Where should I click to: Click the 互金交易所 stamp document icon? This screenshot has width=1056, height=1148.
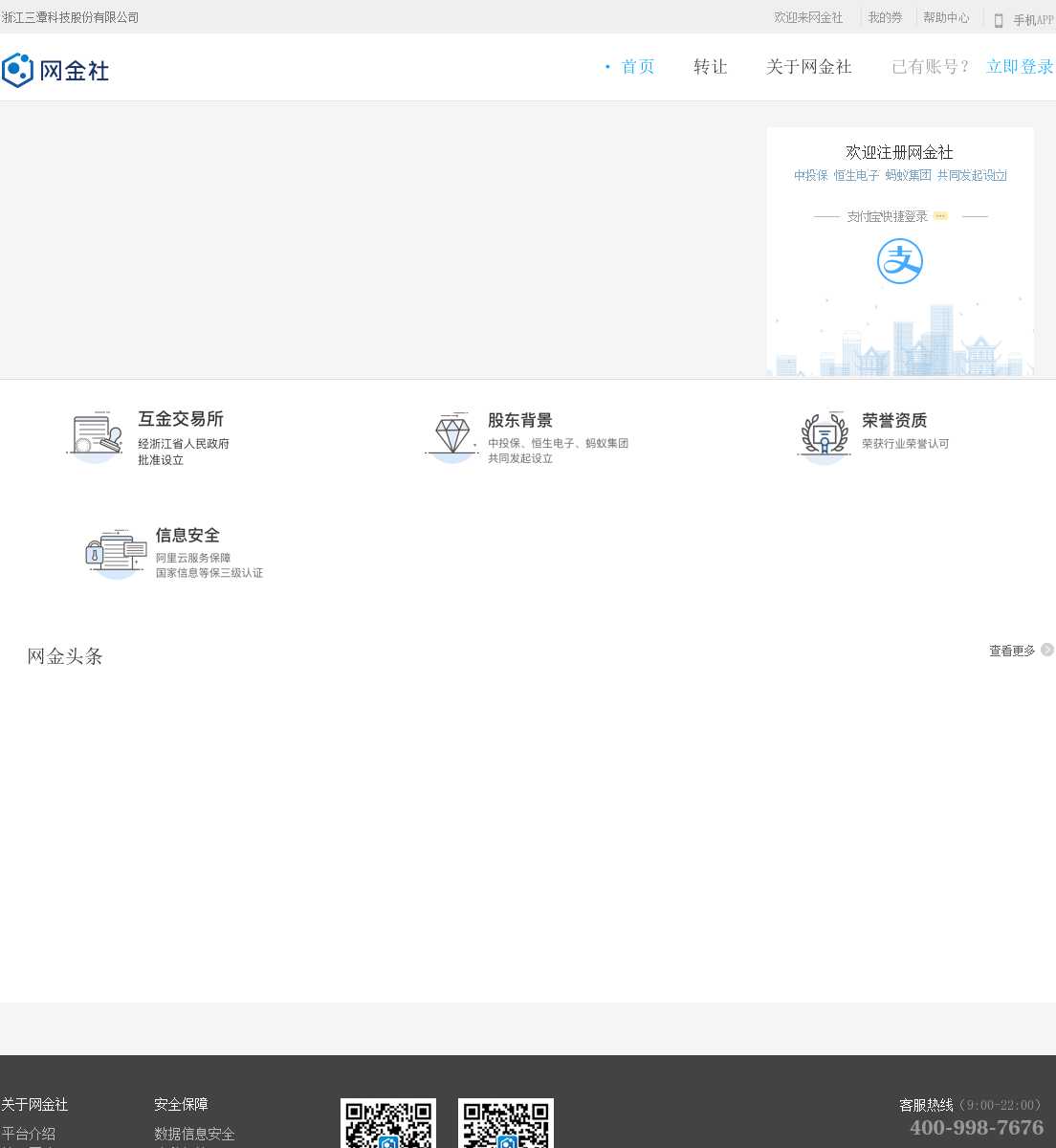[x=95, y=437]
